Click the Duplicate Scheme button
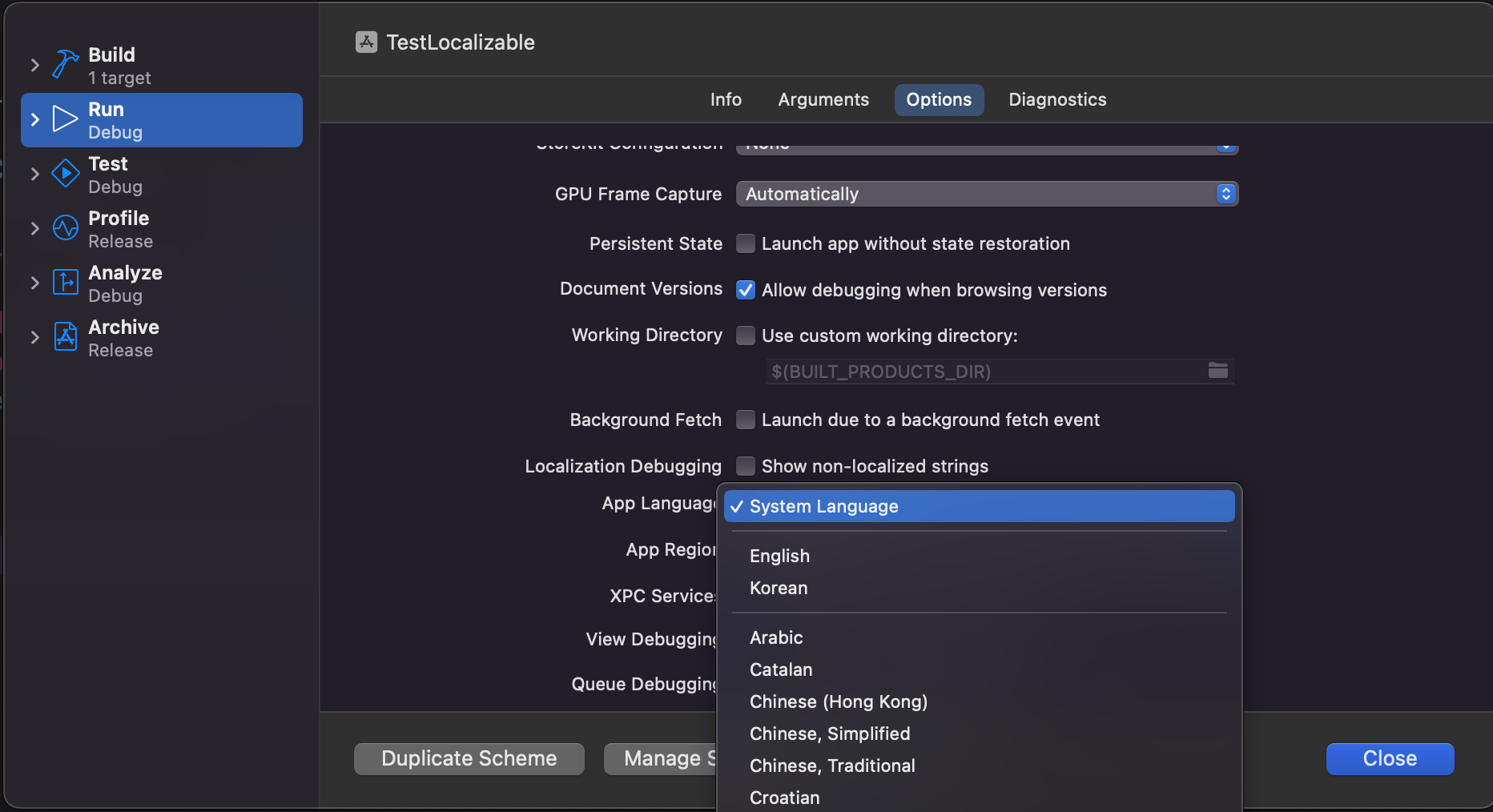Screen dimensions: 1493x812 [x=469, y=758]
